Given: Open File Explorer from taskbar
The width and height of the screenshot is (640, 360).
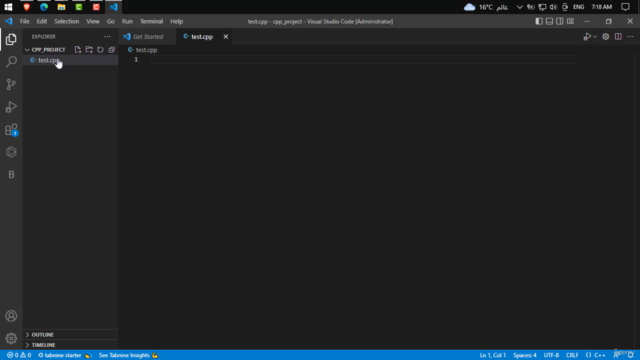Looking at the screenshot, I should pyautogui.click(x=61, y=7).
